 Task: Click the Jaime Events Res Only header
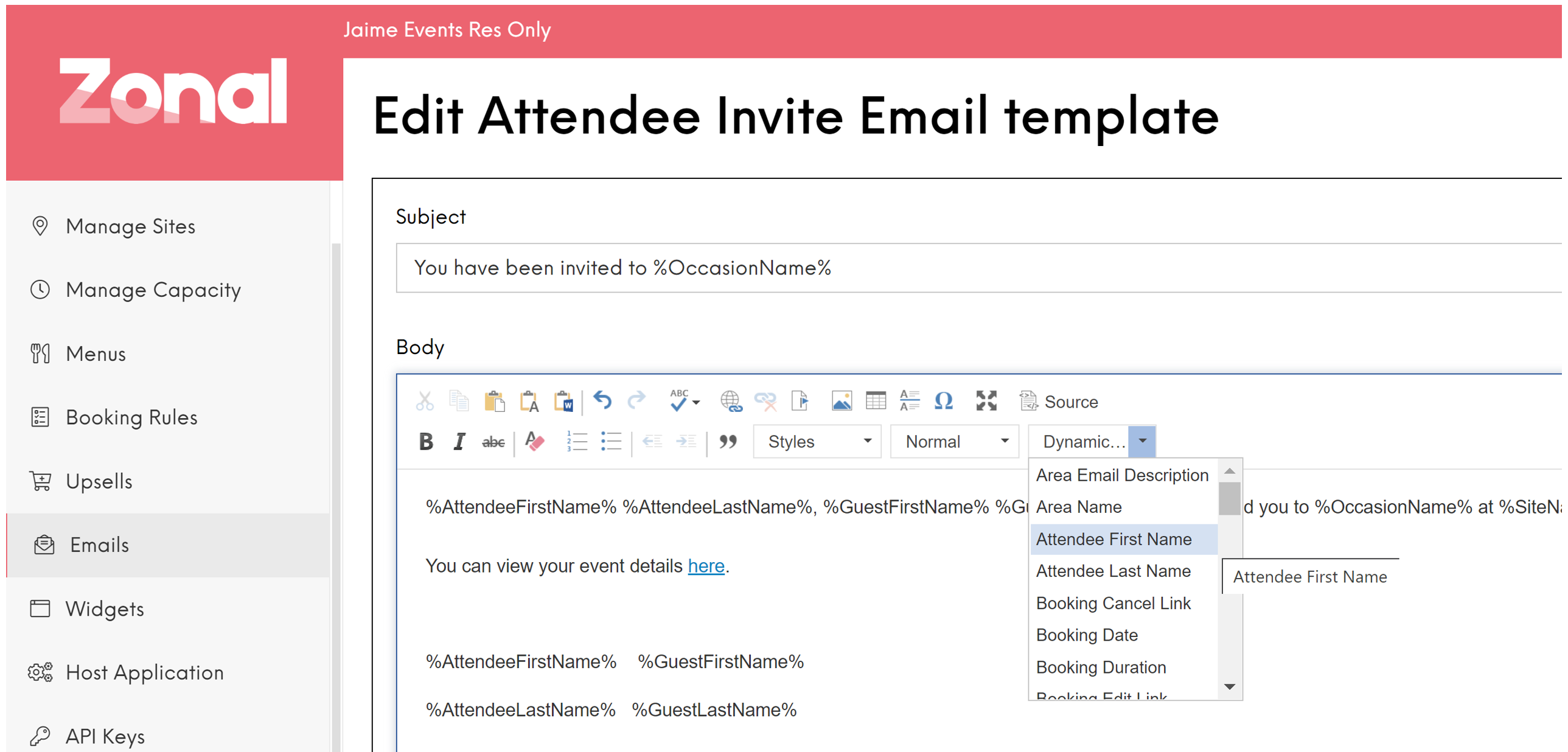pyautogui.click(x=447, y=29)
